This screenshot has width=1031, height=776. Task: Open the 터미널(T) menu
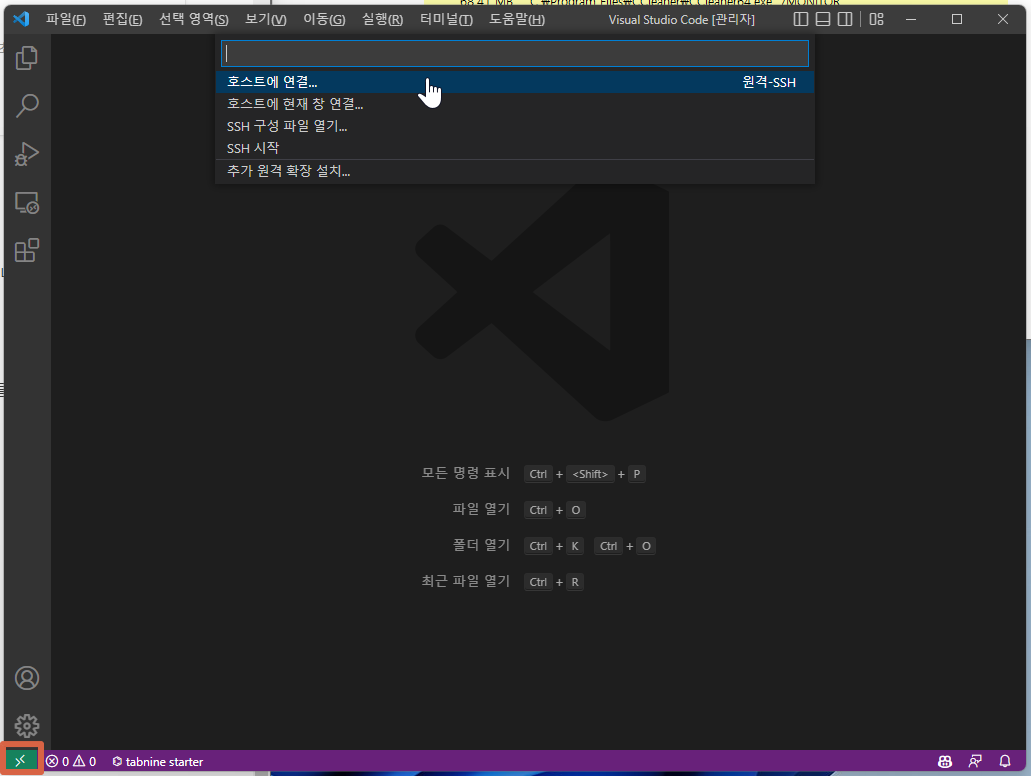(446, 19)
